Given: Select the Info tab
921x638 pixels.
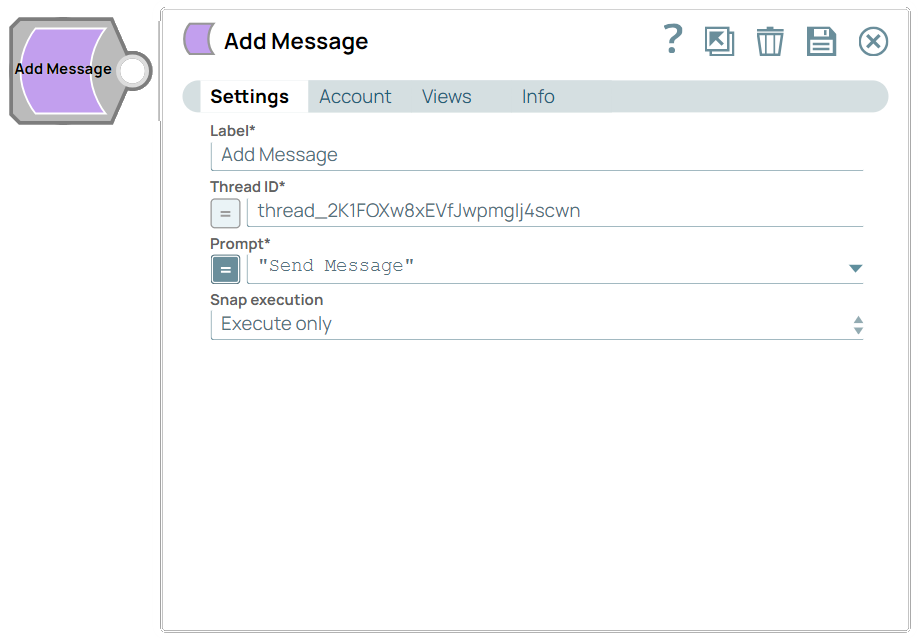Looking at the screenshot, I should pos(537,96).
